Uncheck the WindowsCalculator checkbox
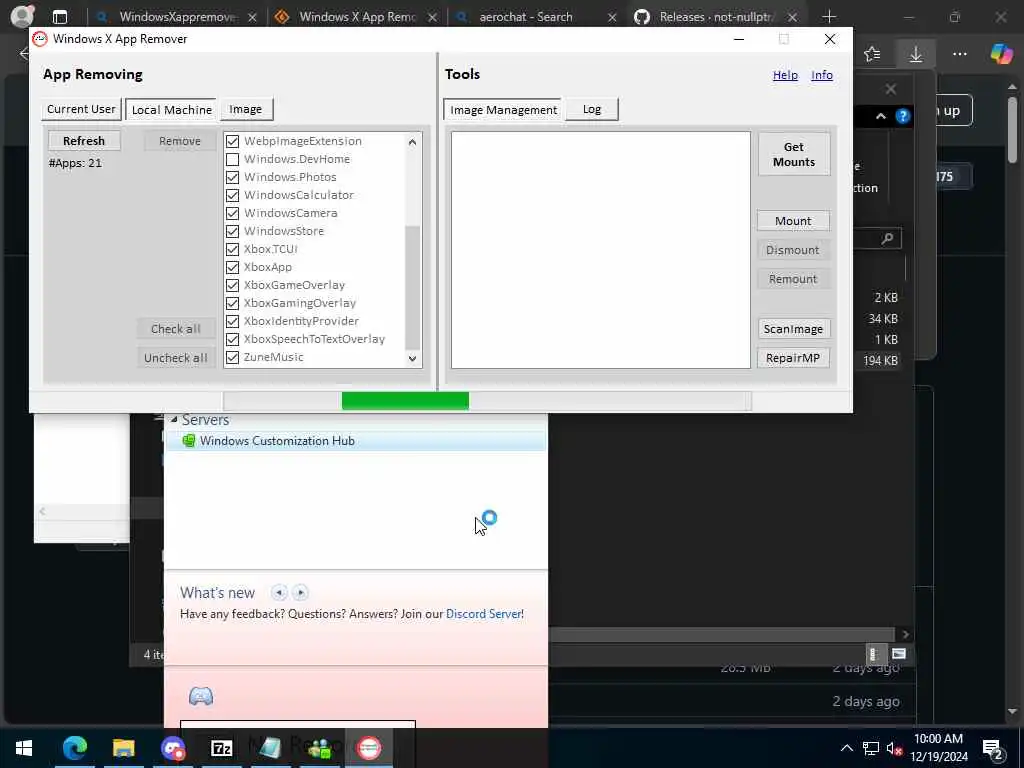 232,195
